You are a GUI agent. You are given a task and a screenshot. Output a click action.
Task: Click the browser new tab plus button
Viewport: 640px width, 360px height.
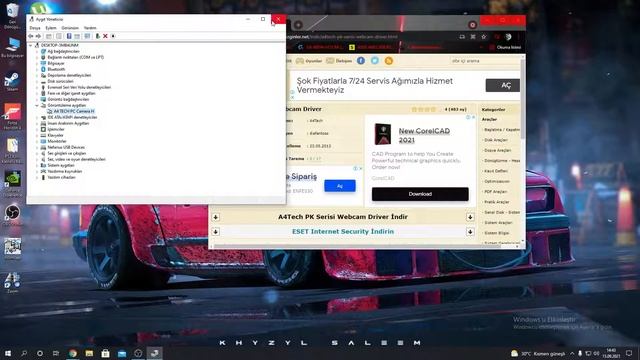pyautogui.click(x=298, y=25)
